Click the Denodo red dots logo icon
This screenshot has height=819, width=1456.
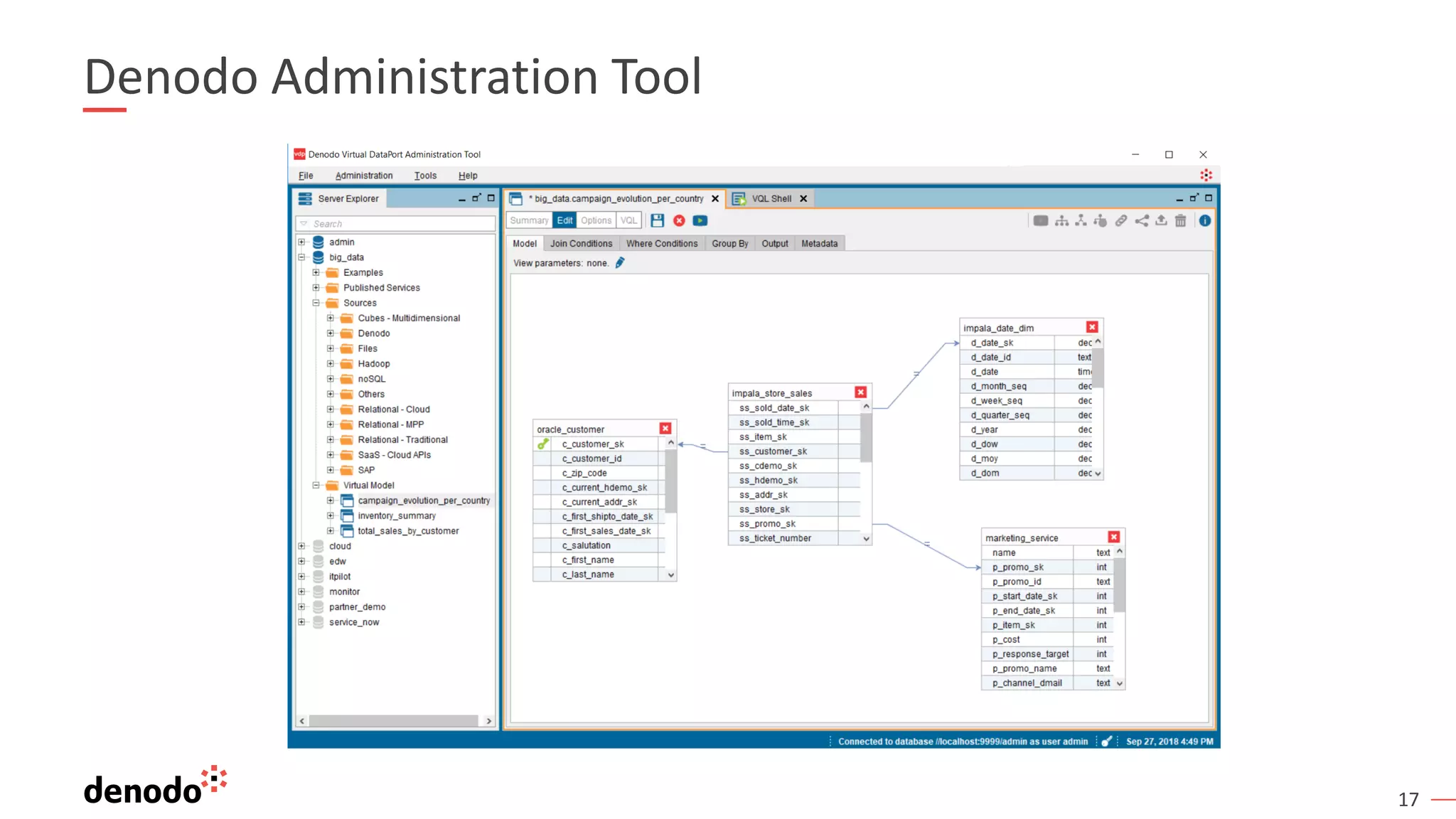1206,175
